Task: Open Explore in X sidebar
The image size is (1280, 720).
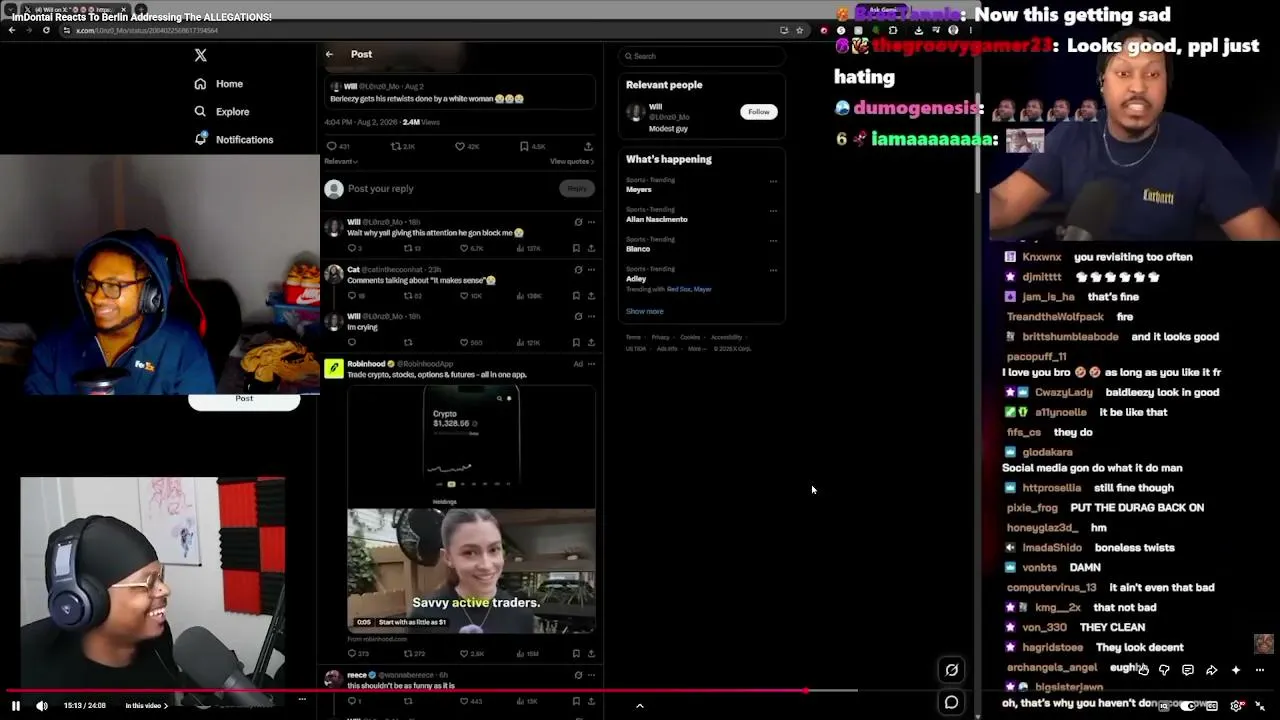Action: (x=222, y=112)
